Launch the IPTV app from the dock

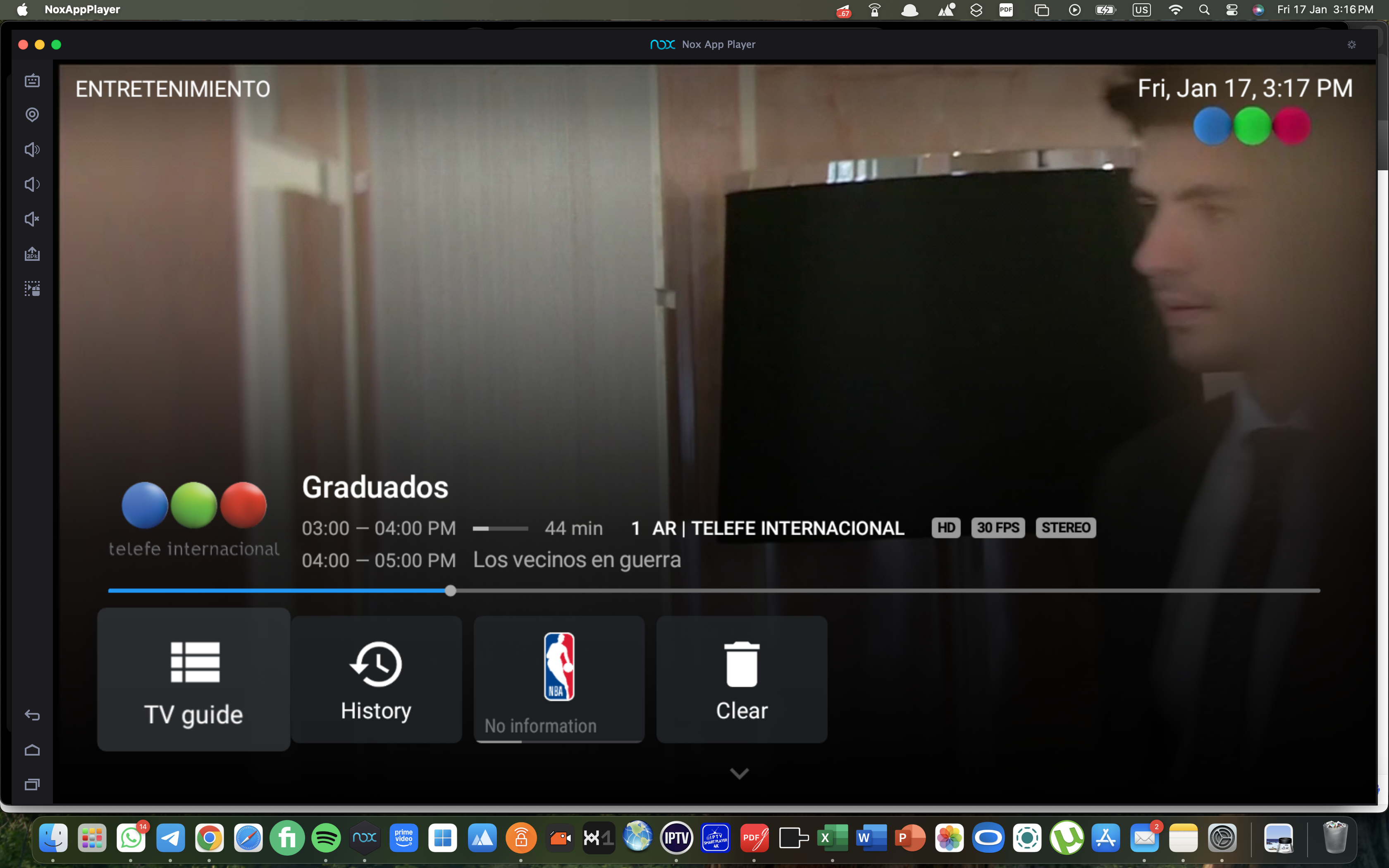676,837
